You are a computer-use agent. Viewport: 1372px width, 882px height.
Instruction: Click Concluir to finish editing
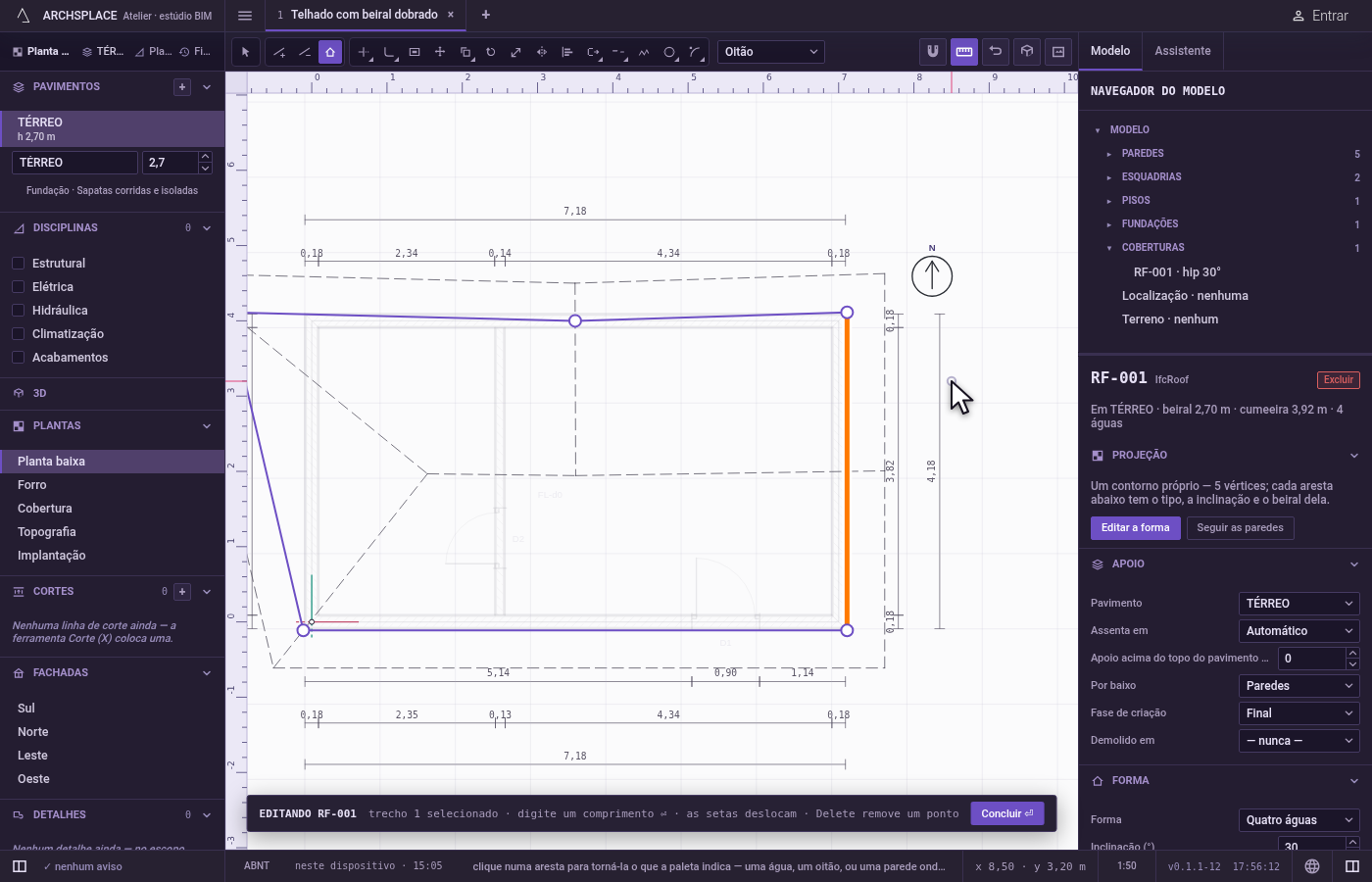[1007, 813]
